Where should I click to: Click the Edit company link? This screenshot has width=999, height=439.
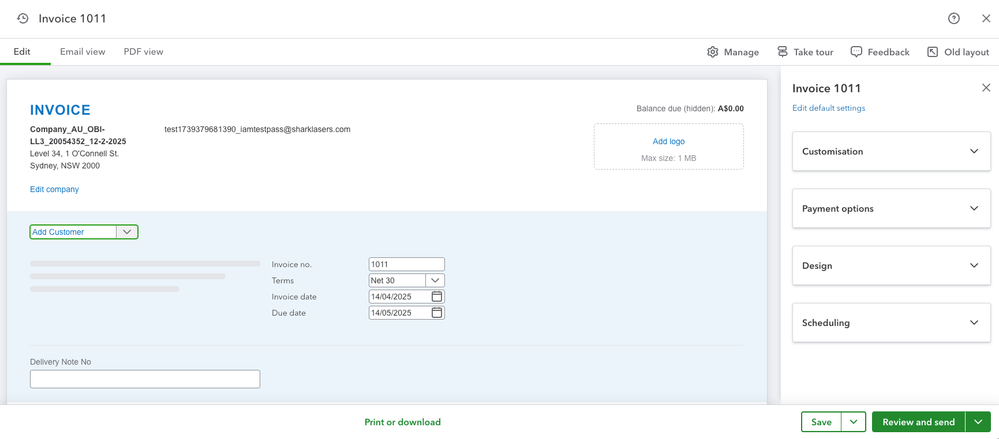click(54, 189)
